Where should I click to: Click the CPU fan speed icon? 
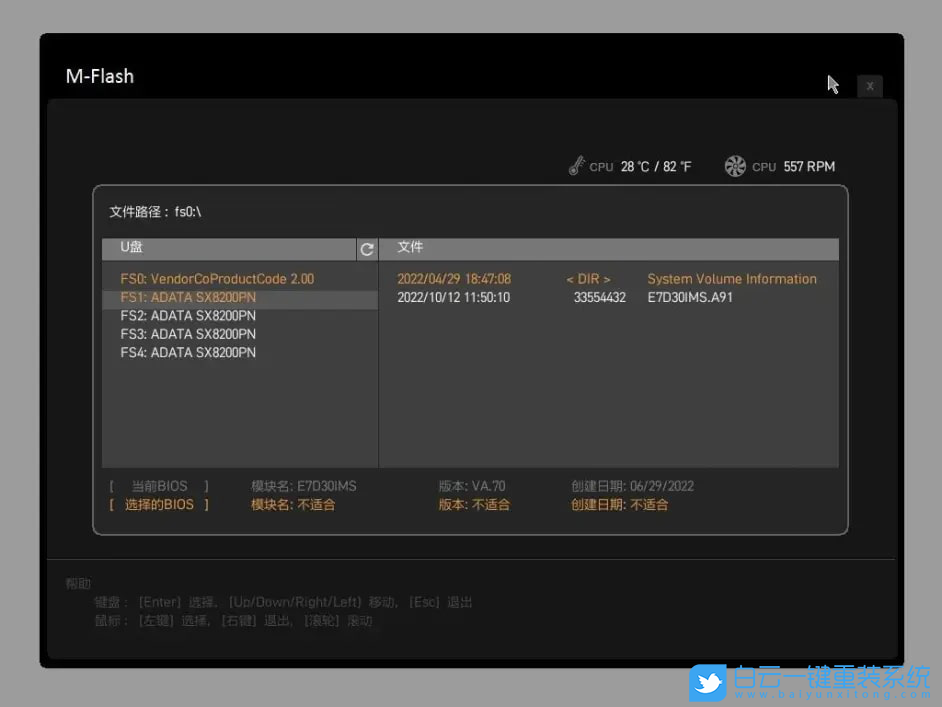pyautogui.click(x=736, y=166)
